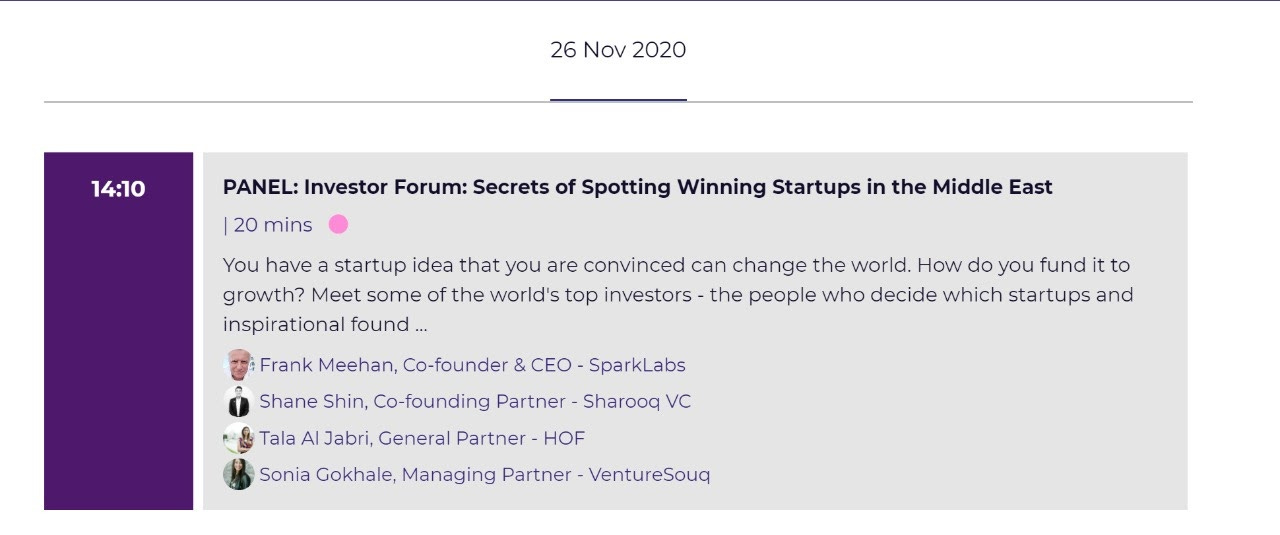Open Tala Al Jabri HOF speaker link
This screenshot has width=1280, height=535.
(x=422, y=438)
